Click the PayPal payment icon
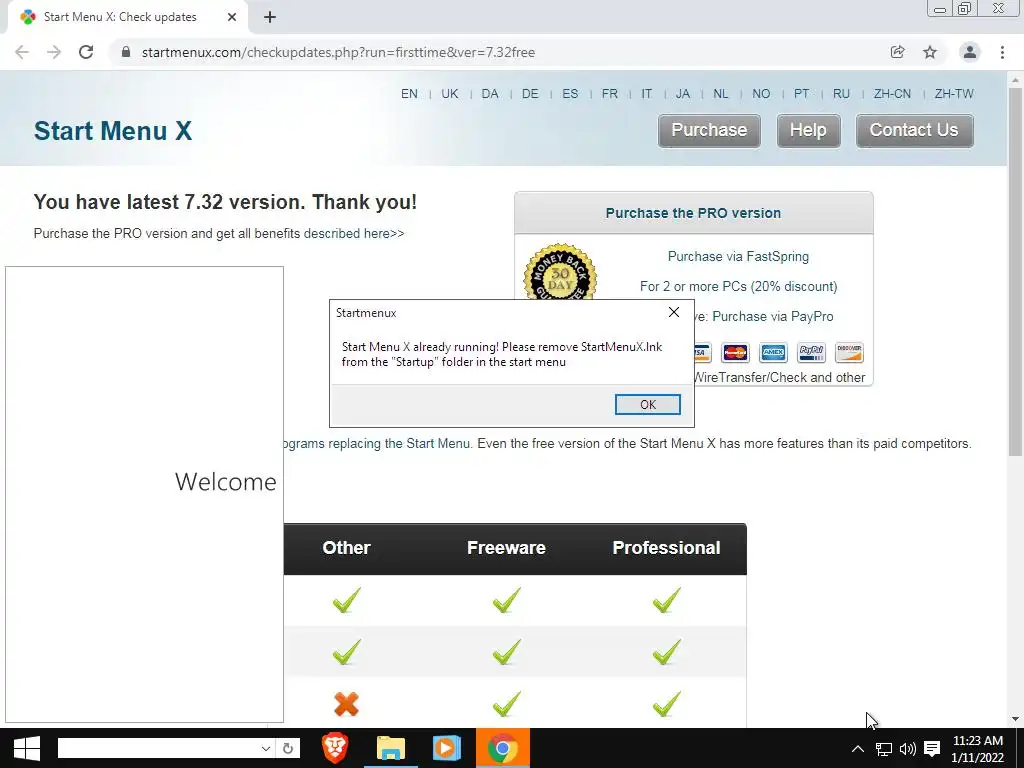The width and height of the screenshot is (1024, 768). [811, 353]
